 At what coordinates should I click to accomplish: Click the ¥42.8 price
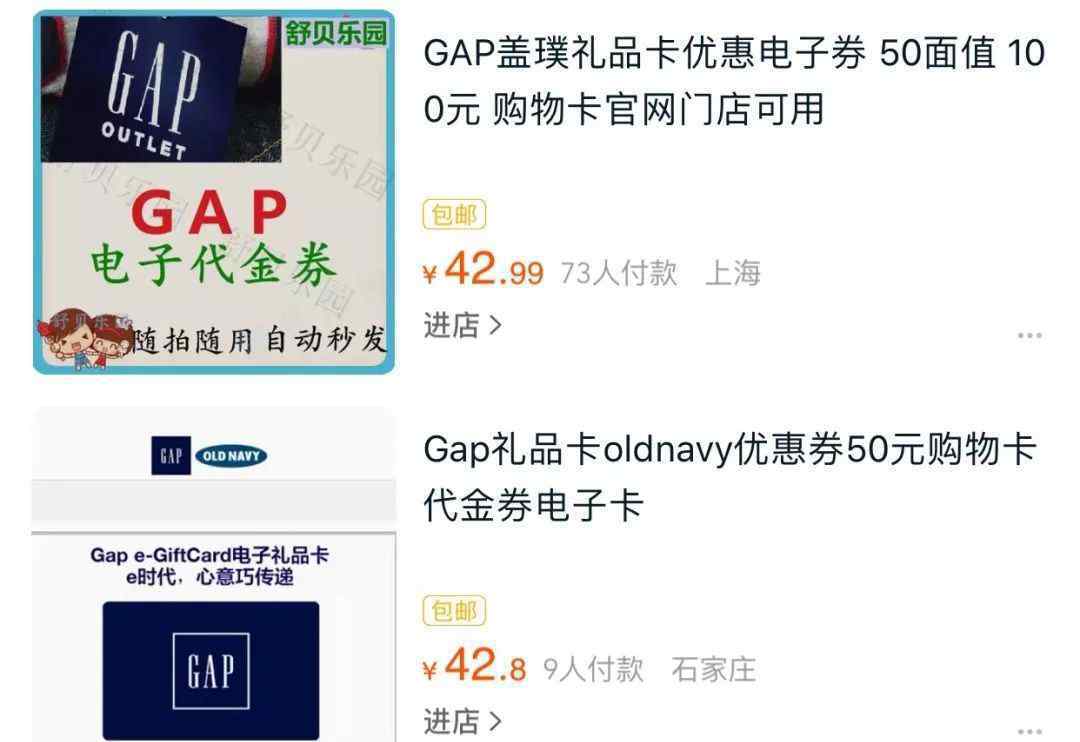(x=474, y=666)
